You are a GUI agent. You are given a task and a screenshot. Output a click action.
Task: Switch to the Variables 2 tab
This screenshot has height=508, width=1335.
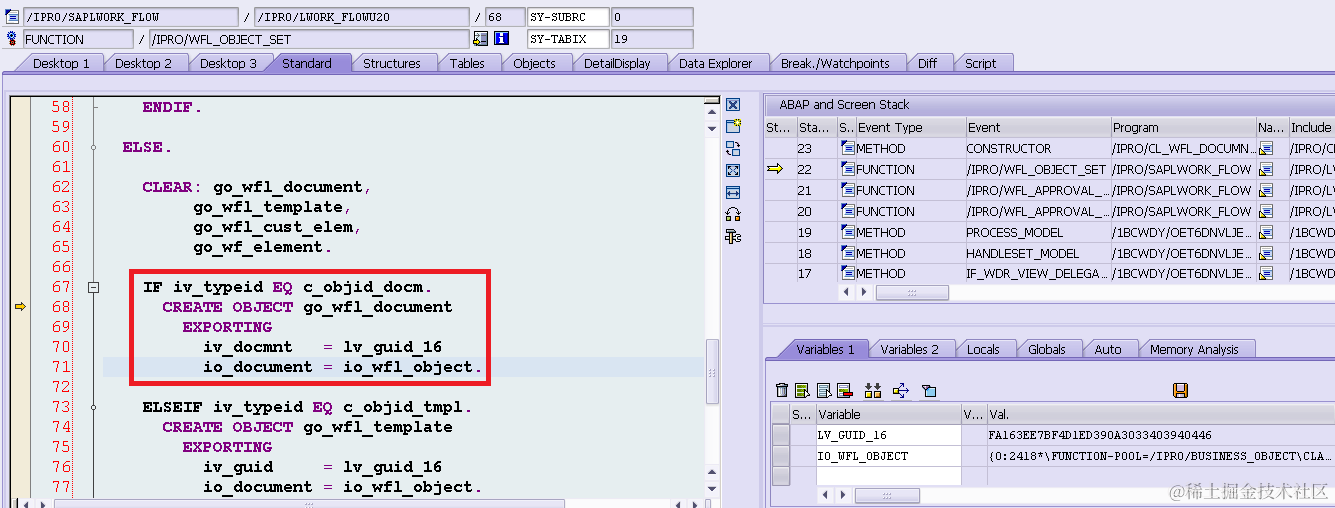pyautogui.click(x=909, y=349)
